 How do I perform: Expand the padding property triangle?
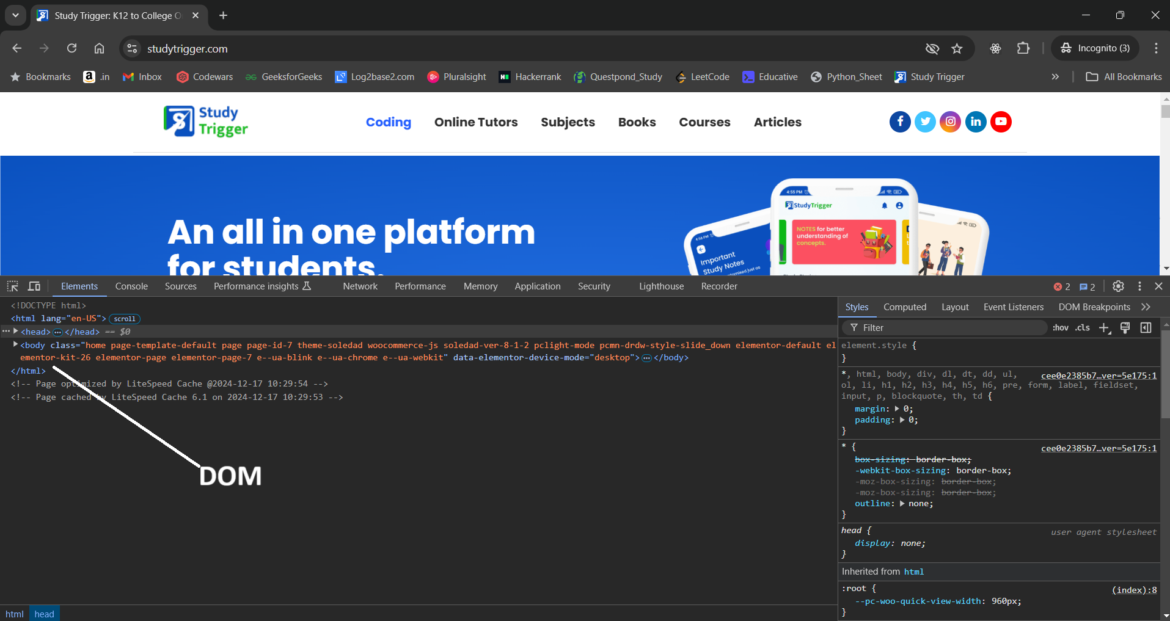coord(901,420)
